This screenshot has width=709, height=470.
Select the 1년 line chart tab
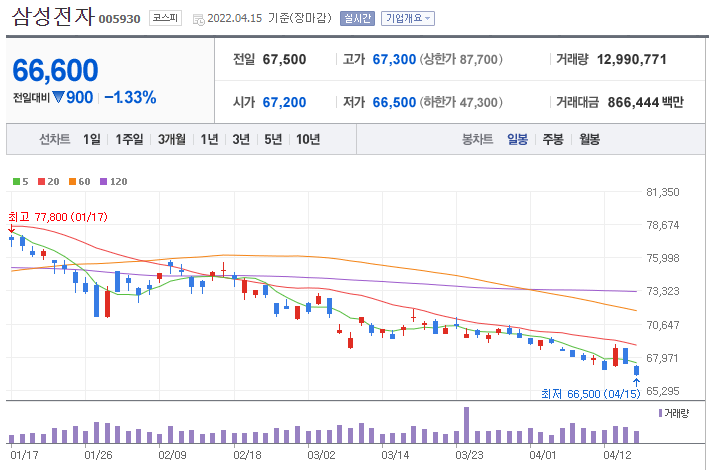(x=209, y=139)
